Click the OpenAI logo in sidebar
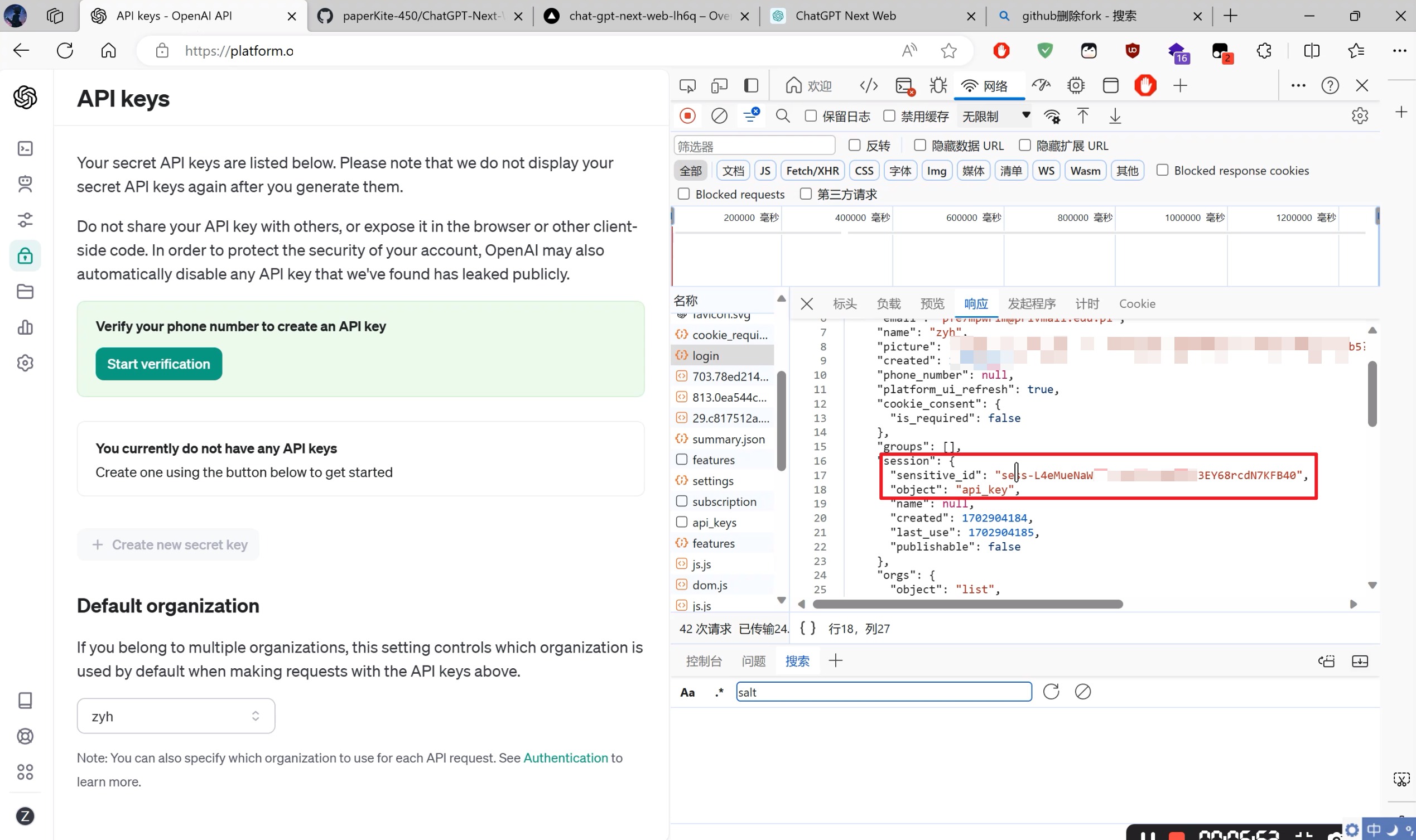The height and width of the screenshot is (840, 1416). (x=25, y=98)
